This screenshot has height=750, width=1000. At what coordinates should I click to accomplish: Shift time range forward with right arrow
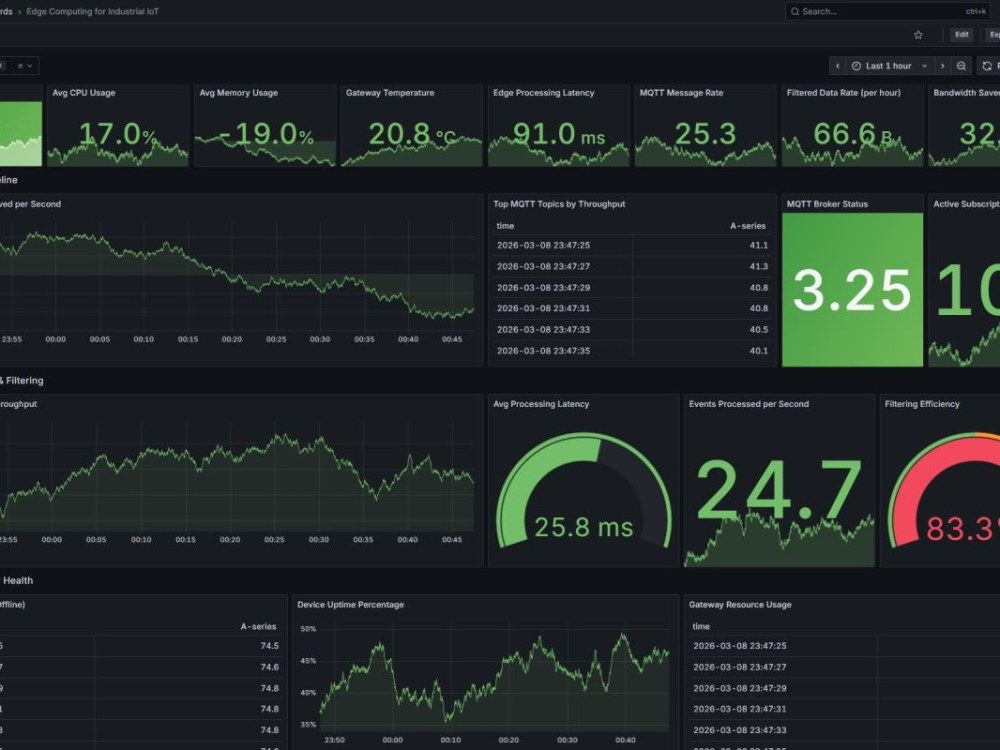pos(942,66)
